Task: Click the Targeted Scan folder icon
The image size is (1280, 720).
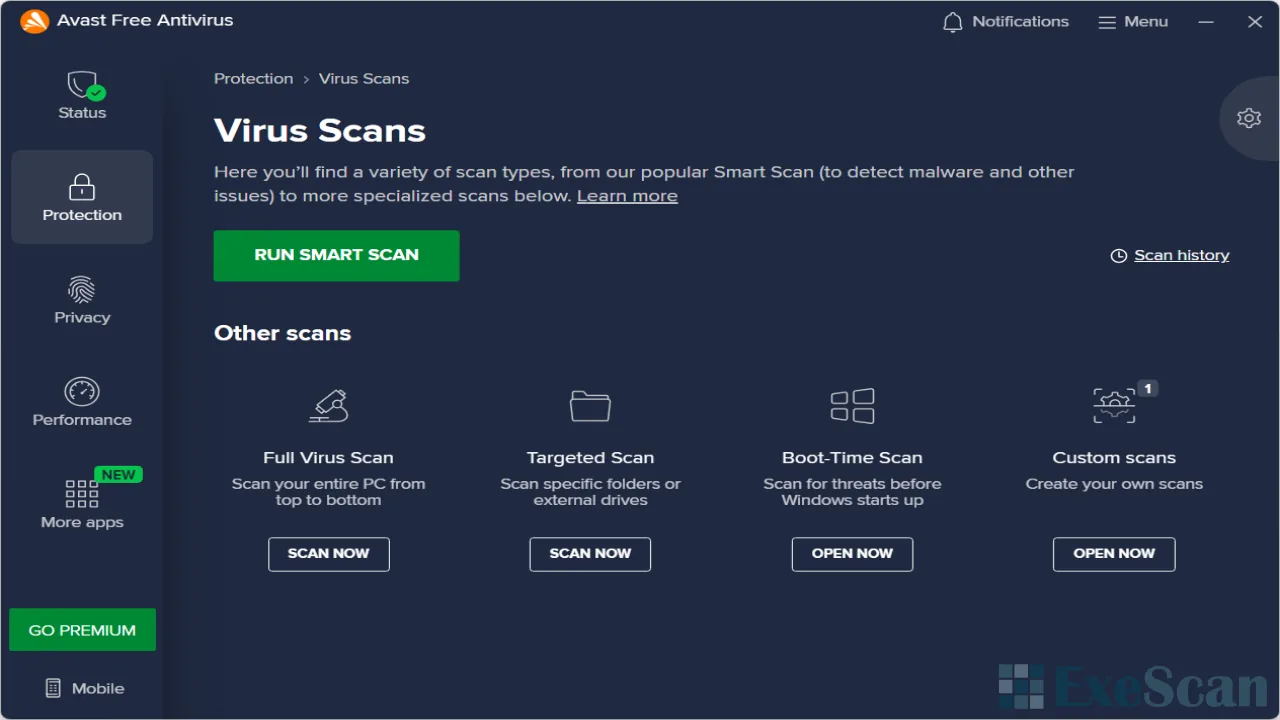Action: coord(590,405)
